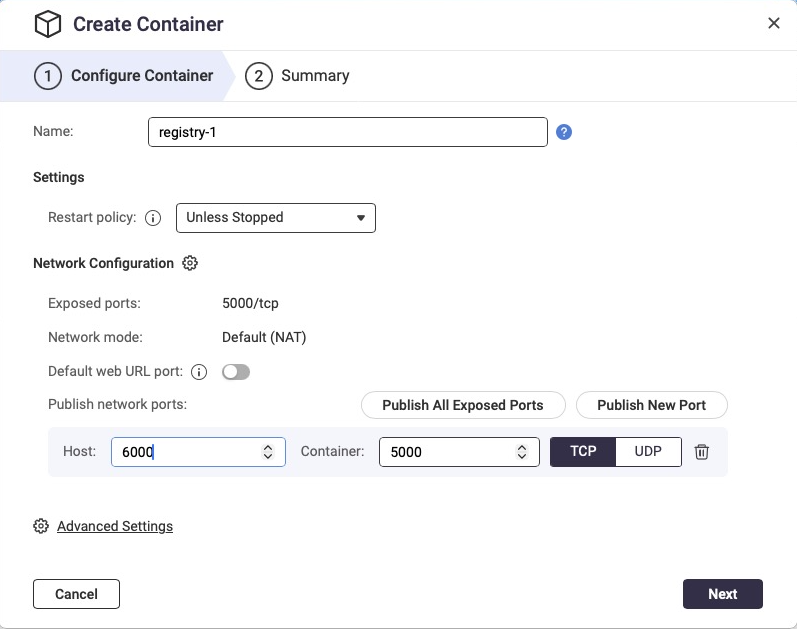This screenshot has height=629, width=797.
Task: Switch to the Summary step
Action: [297, 76]
